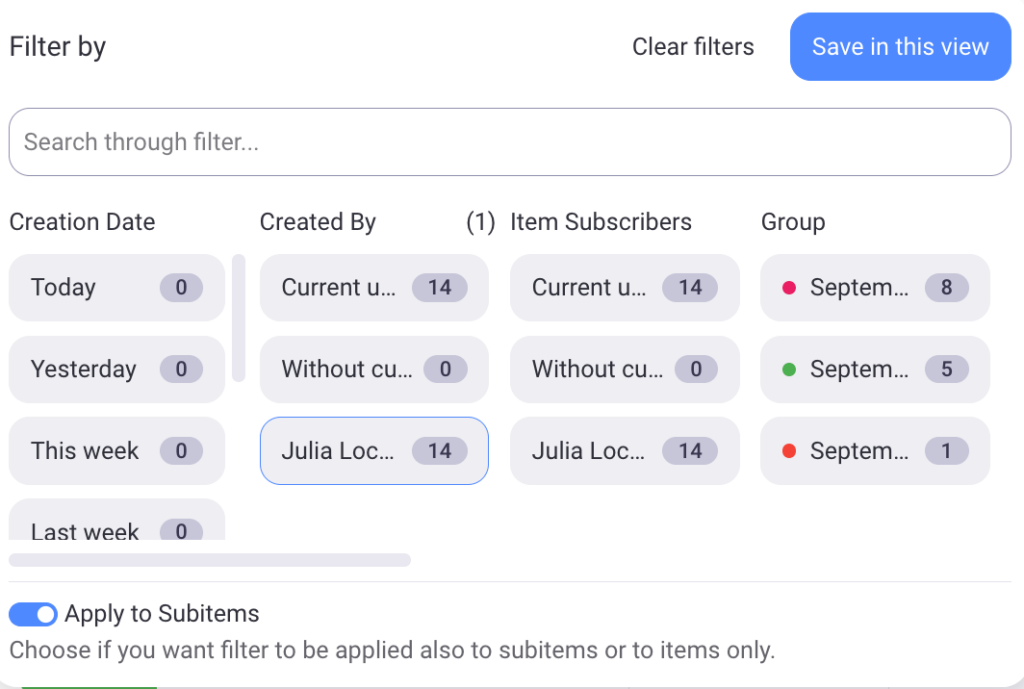Viewport: 1024px width, 689px height.
Task: Focus the Search through filter field
Action: (509, 142)
